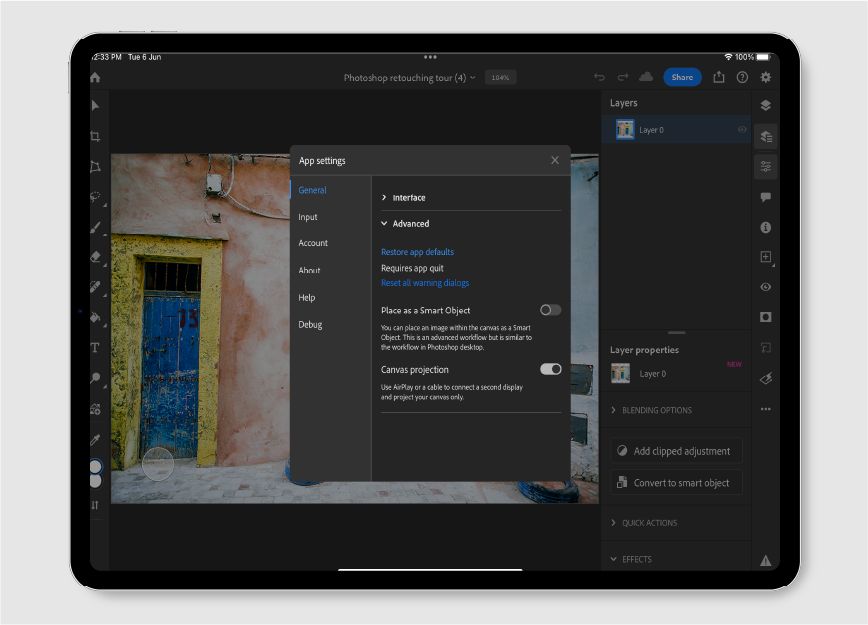Expand the BLENDING OPTIONS section
868x625 pixels.
click(x=653, y=410)
